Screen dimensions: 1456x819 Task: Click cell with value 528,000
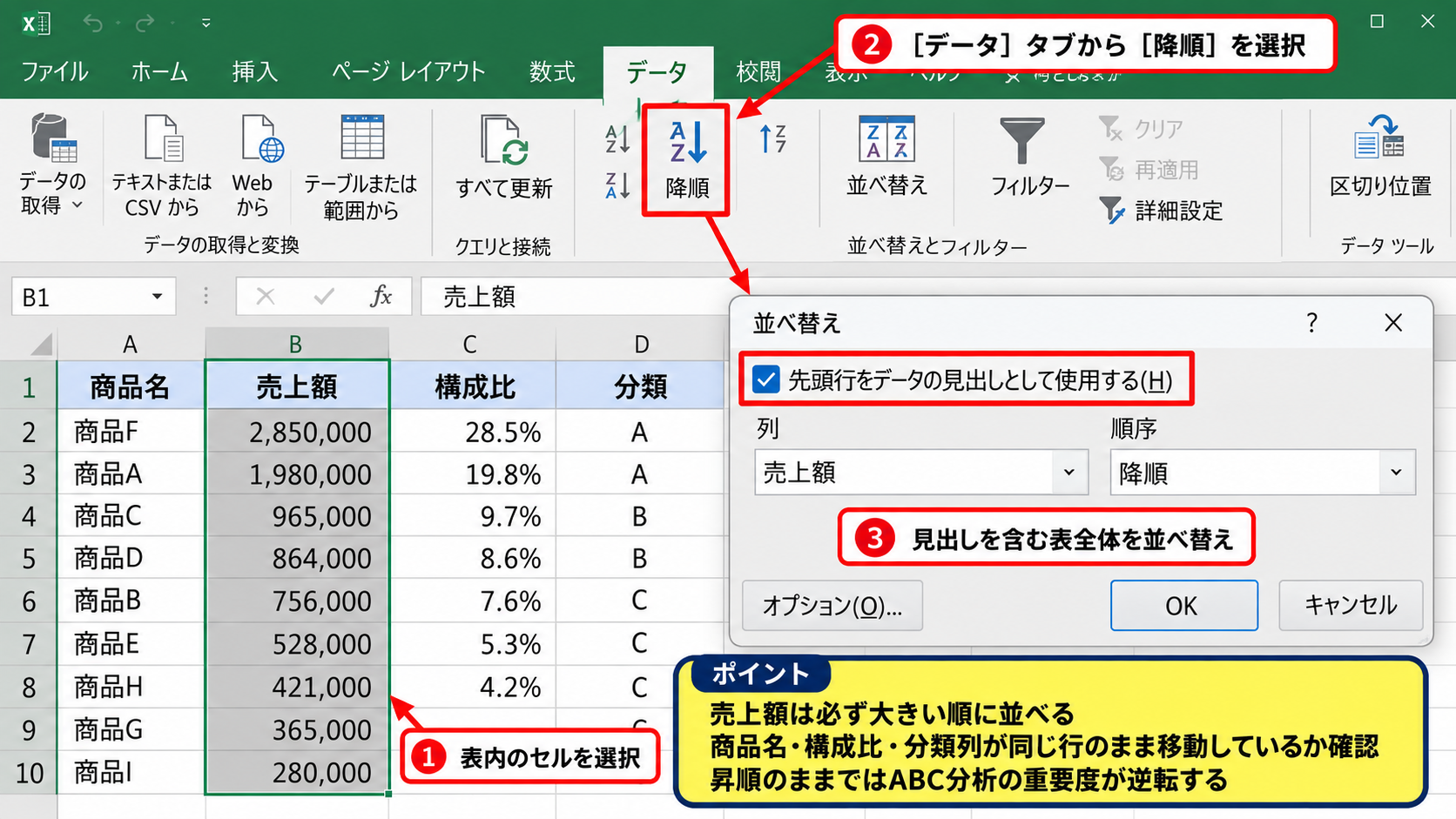tap(297, 644)
